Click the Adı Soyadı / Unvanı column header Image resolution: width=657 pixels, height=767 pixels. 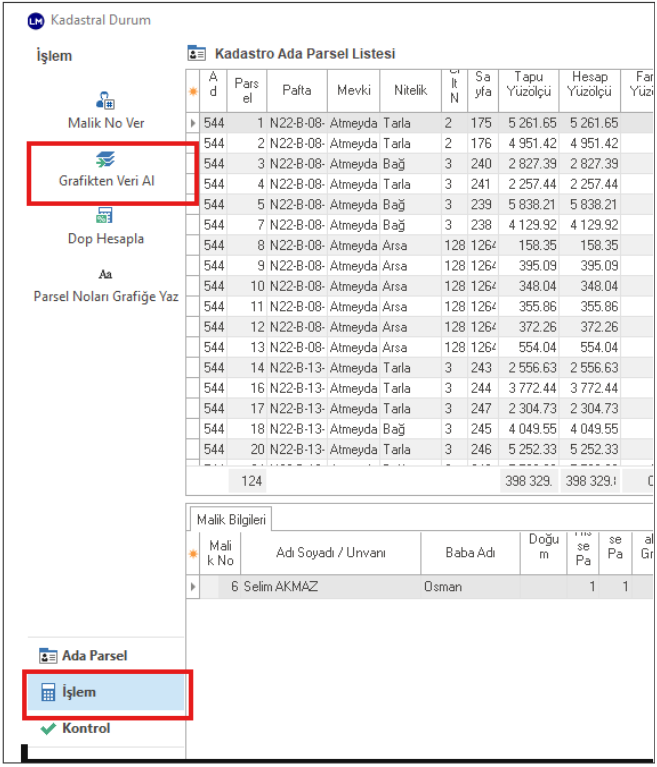[x=329, y=553]
